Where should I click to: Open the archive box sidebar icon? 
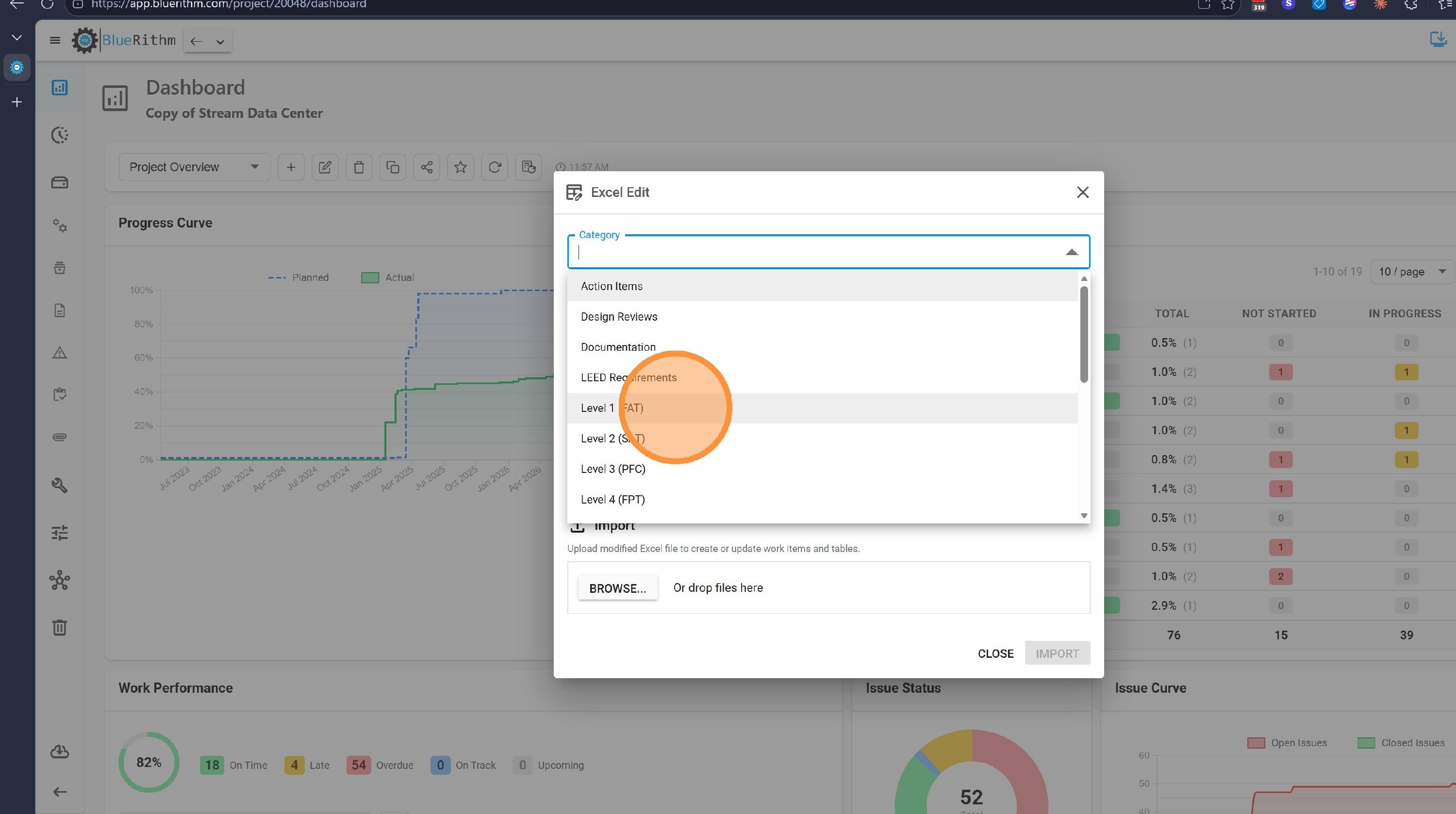click(59, 268)
